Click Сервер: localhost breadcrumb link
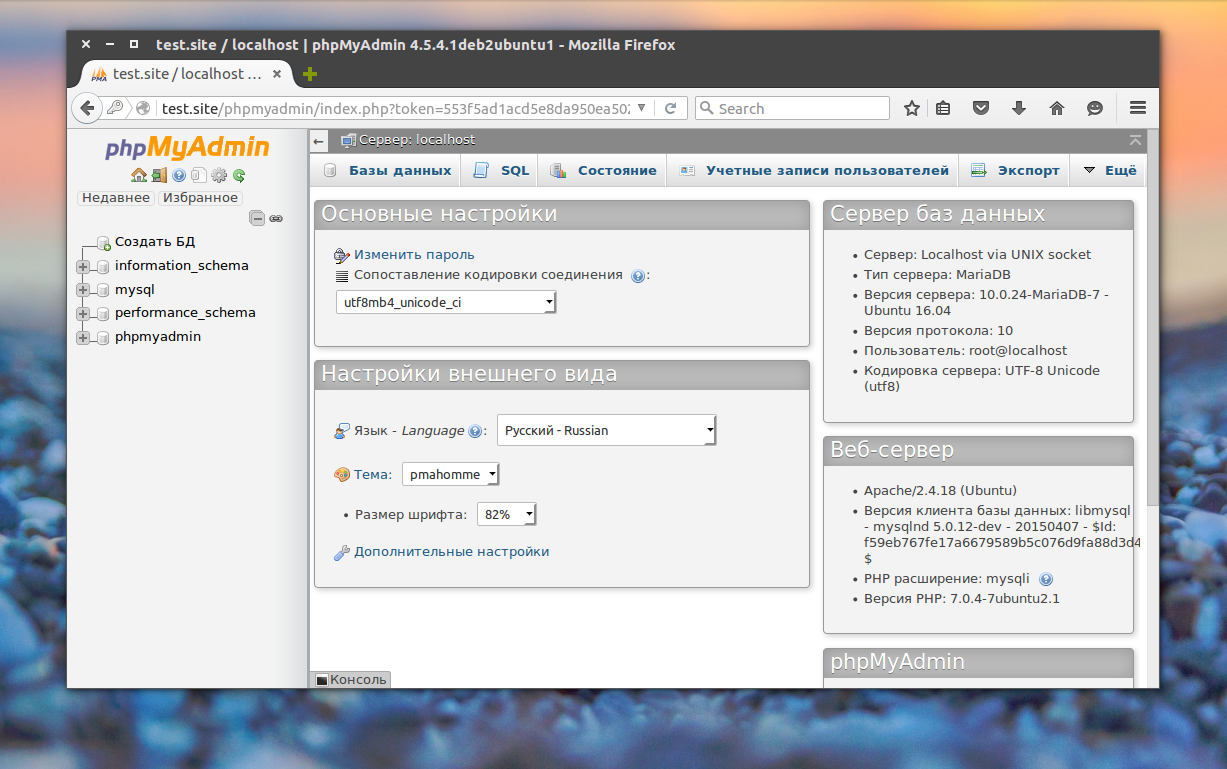Viewport: 1227px width, 769px height. click(417, 140)
